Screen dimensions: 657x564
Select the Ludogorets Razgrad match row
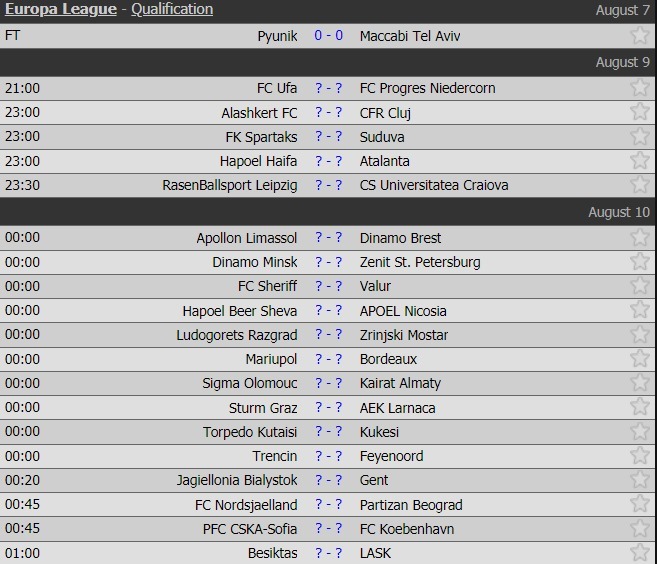(x=328, y=335)
